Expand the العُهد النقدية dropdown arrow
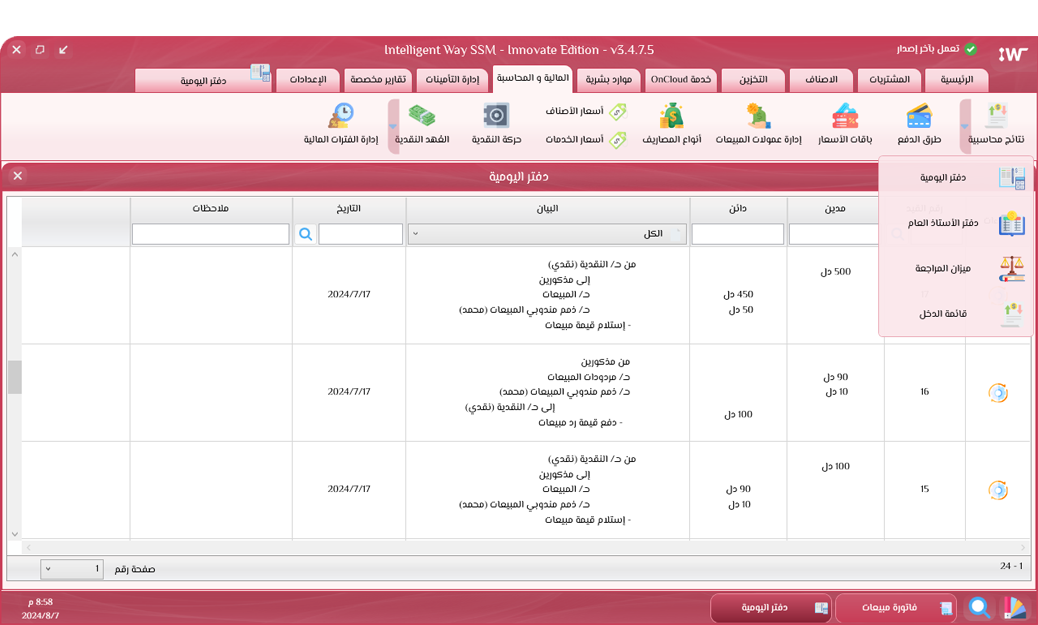This screenshot has height=625, width=1038. pos(393,126)
